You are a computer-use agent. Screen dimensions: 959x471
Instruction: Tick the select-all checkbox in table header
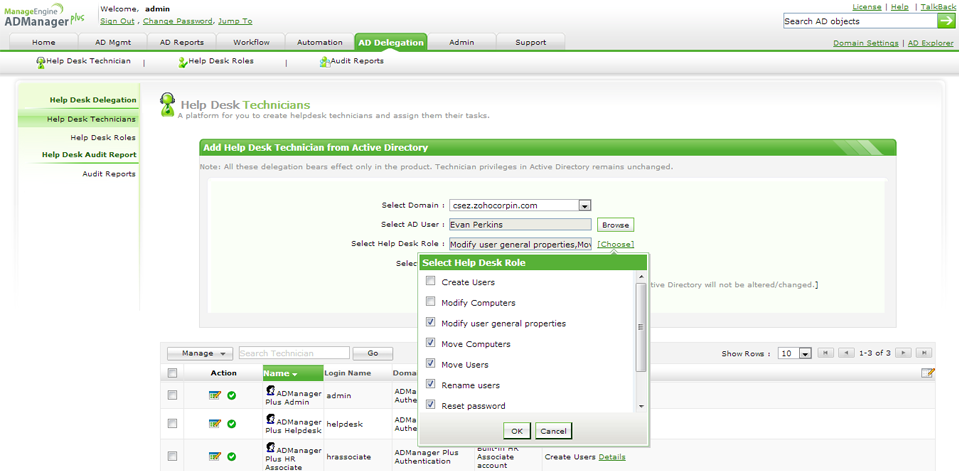[x=172, y=373]
